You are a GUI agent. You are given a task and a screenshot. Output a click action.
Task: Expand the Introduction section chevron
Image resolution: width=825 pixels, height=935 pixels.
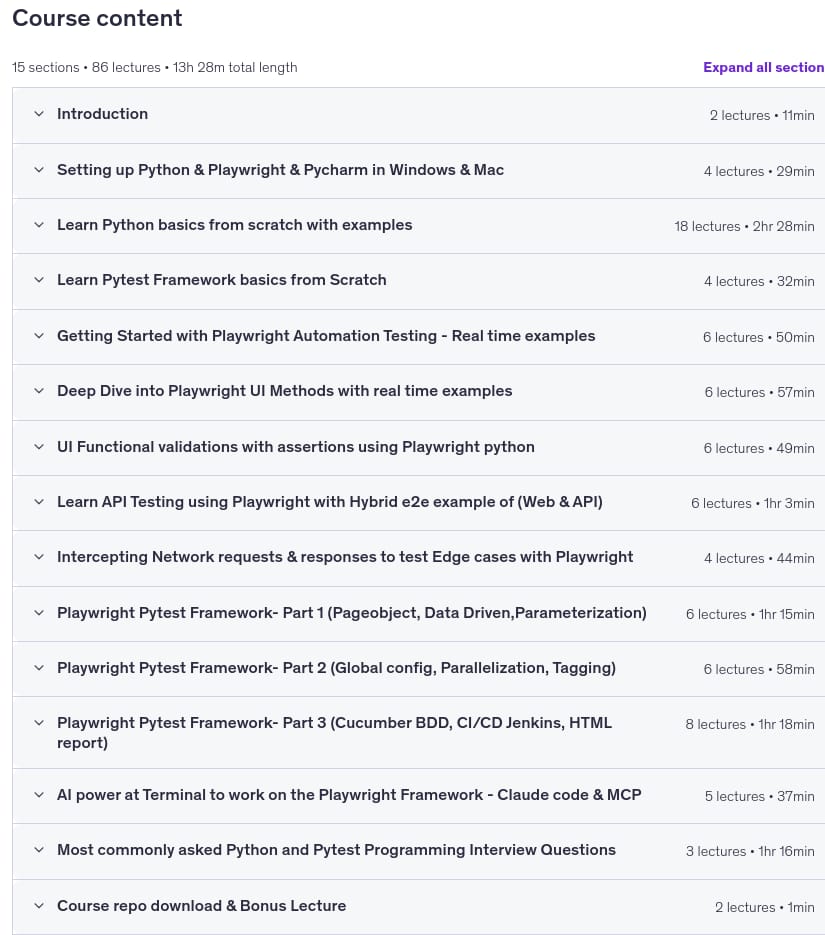pos(39,114)
